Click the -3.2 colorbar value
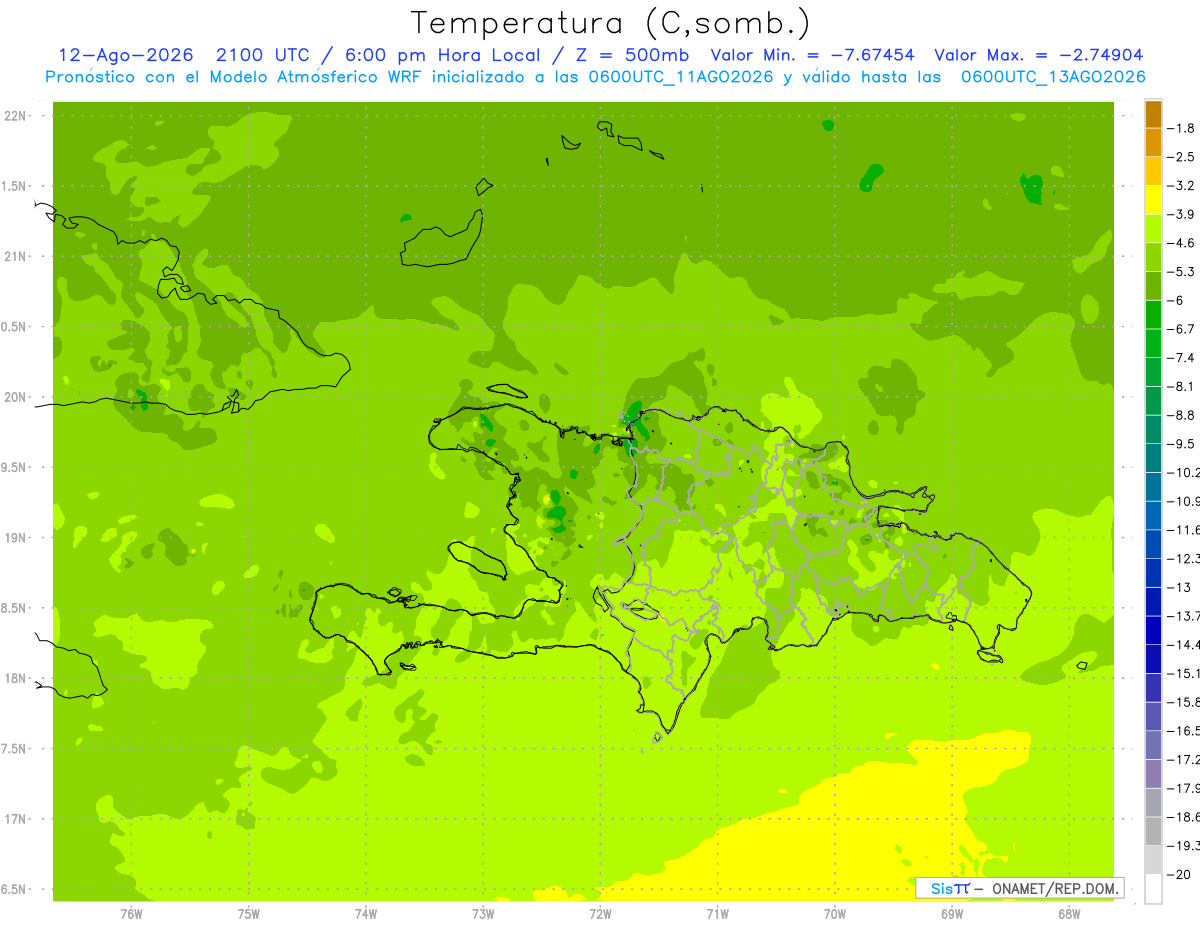Viewport: 1200px width, 927px height. click(x=1182, y=186)
